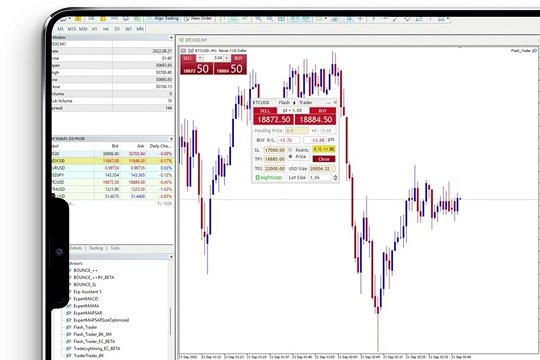The width and height of the screenshot is (540, 360).
Task: Switch to H1 timeframe
Action: [x=94, y=29]
